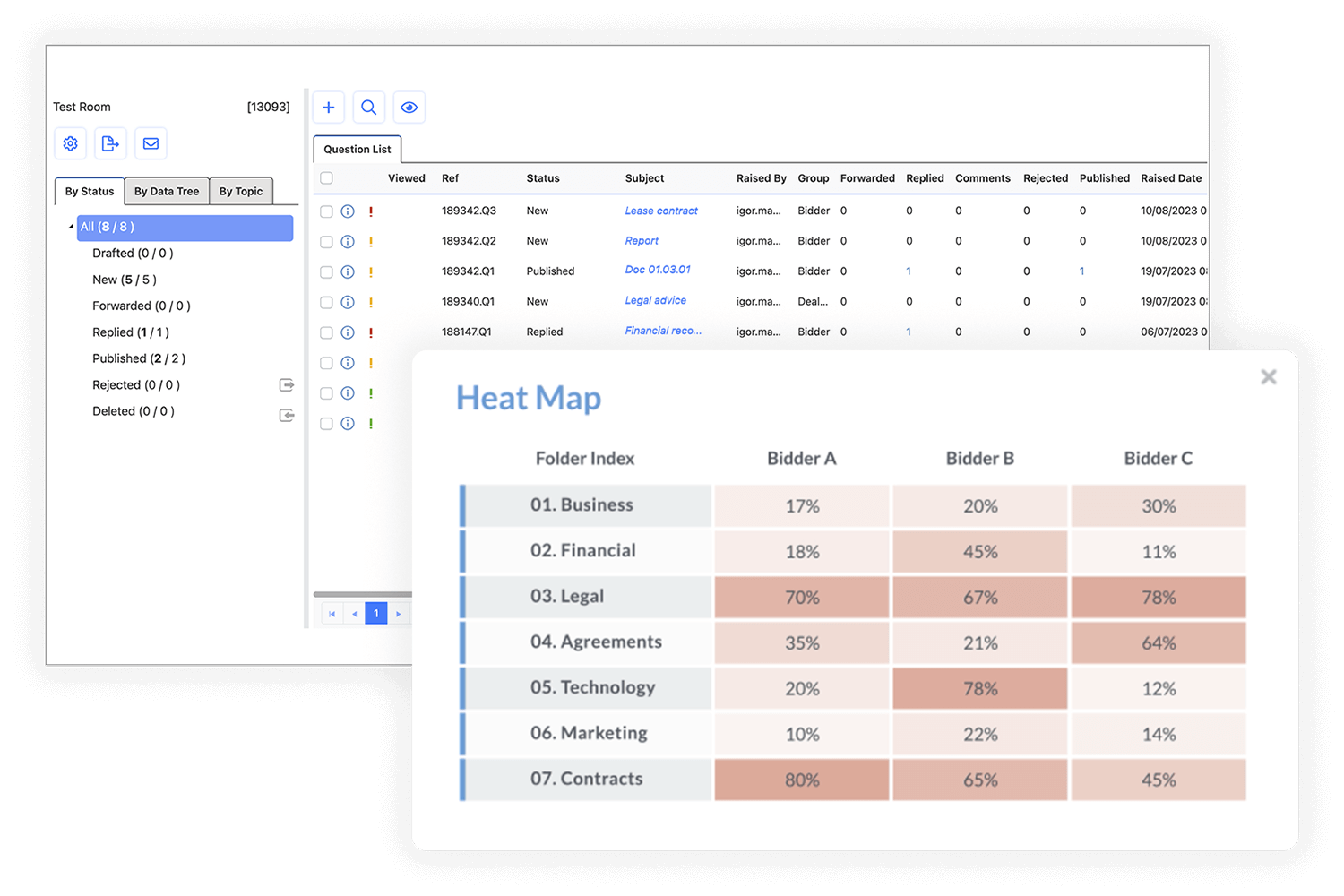Select checkbox for row 188147.Q1

click(x=327, y=332)
